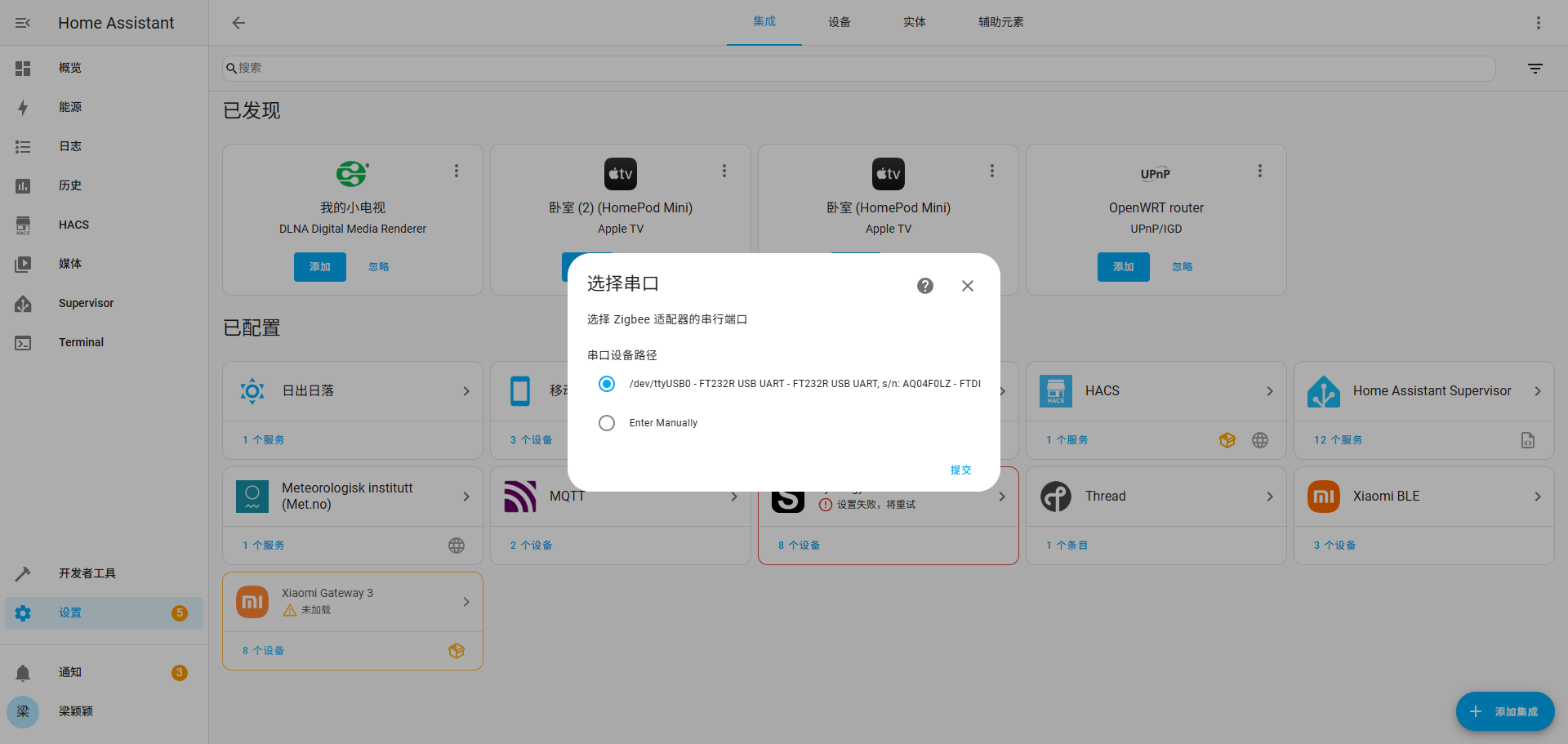The image size is (1568, 744).
Task: Open the help icon in the serial port dialog
Action: pyautogui.click(x=924, y=286)
